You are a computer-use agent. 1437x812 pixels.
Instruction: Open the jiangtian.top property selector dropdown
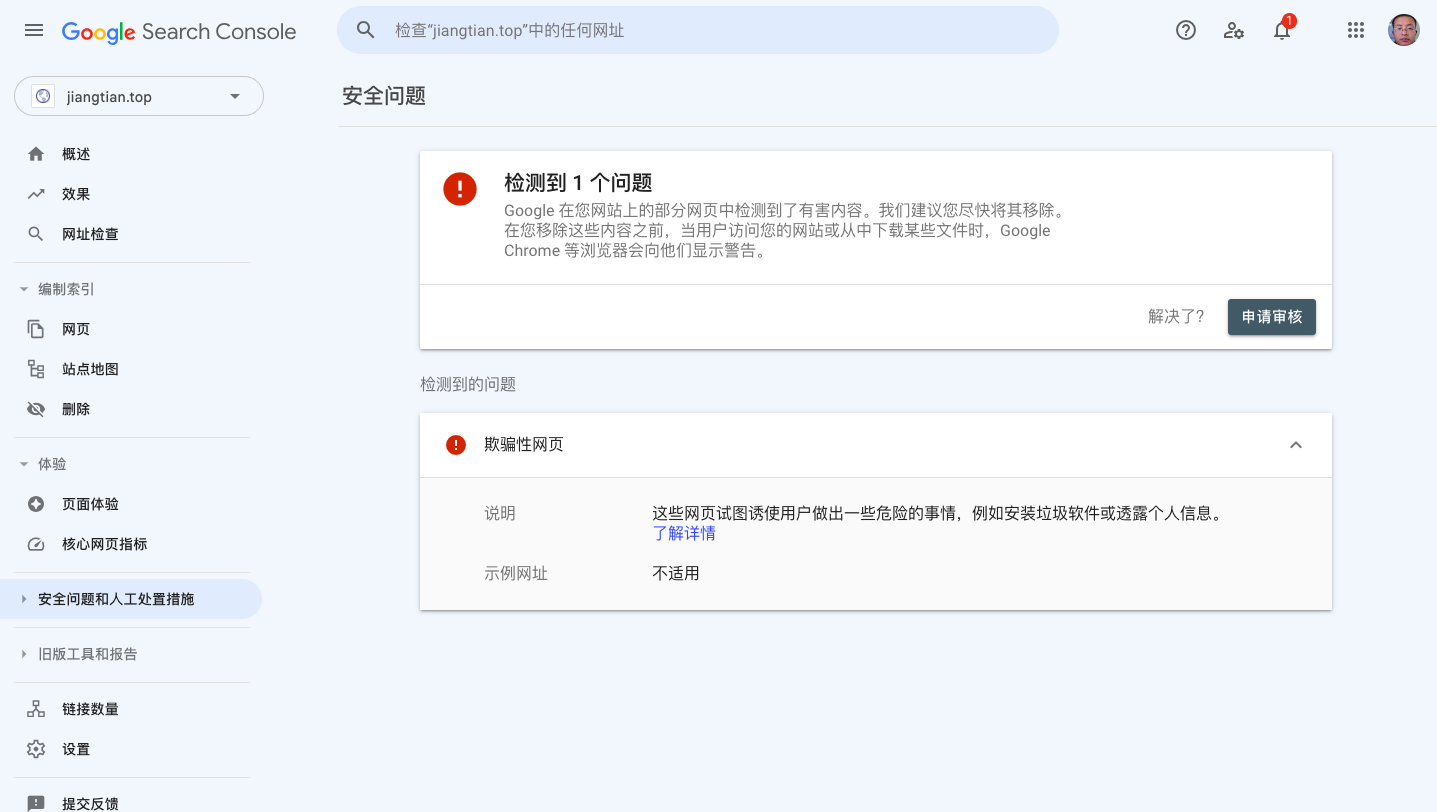pyautogui.click(x=139, y=97)
